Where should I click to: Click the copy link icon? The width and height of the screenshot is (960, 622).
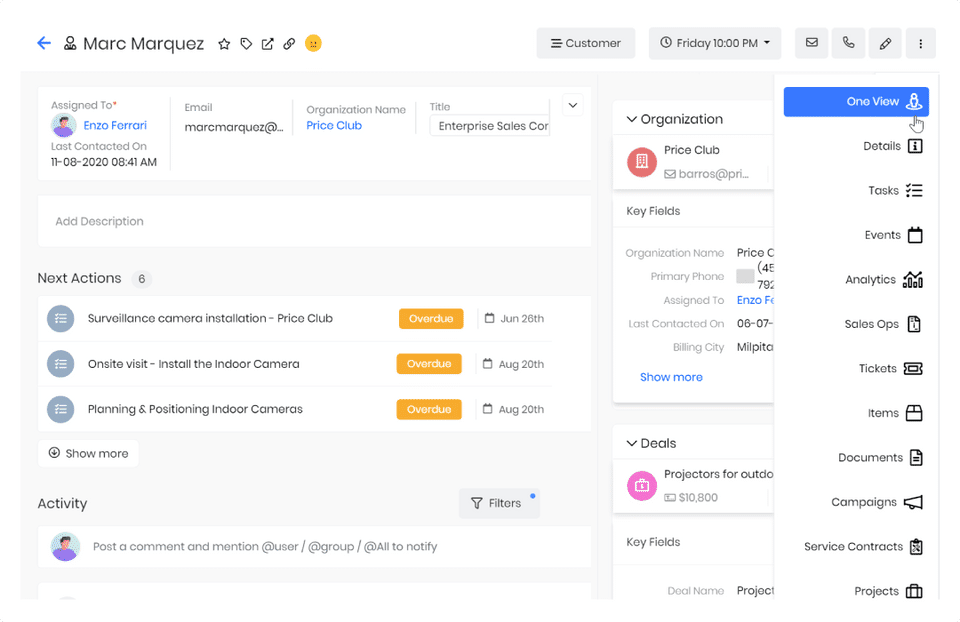click(289, 44)
